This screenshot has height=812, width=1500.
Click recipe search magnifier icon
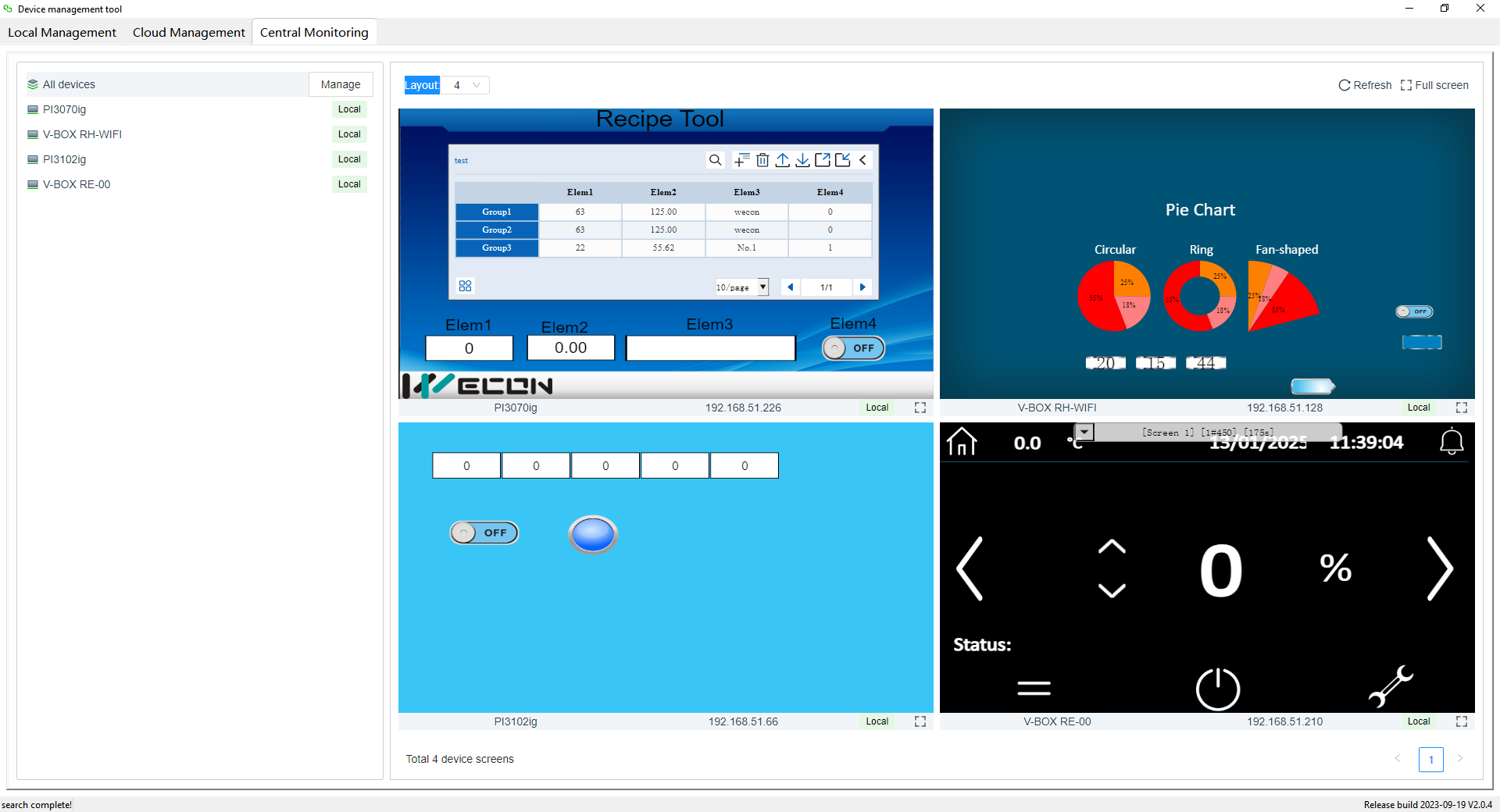click(715, 160)
